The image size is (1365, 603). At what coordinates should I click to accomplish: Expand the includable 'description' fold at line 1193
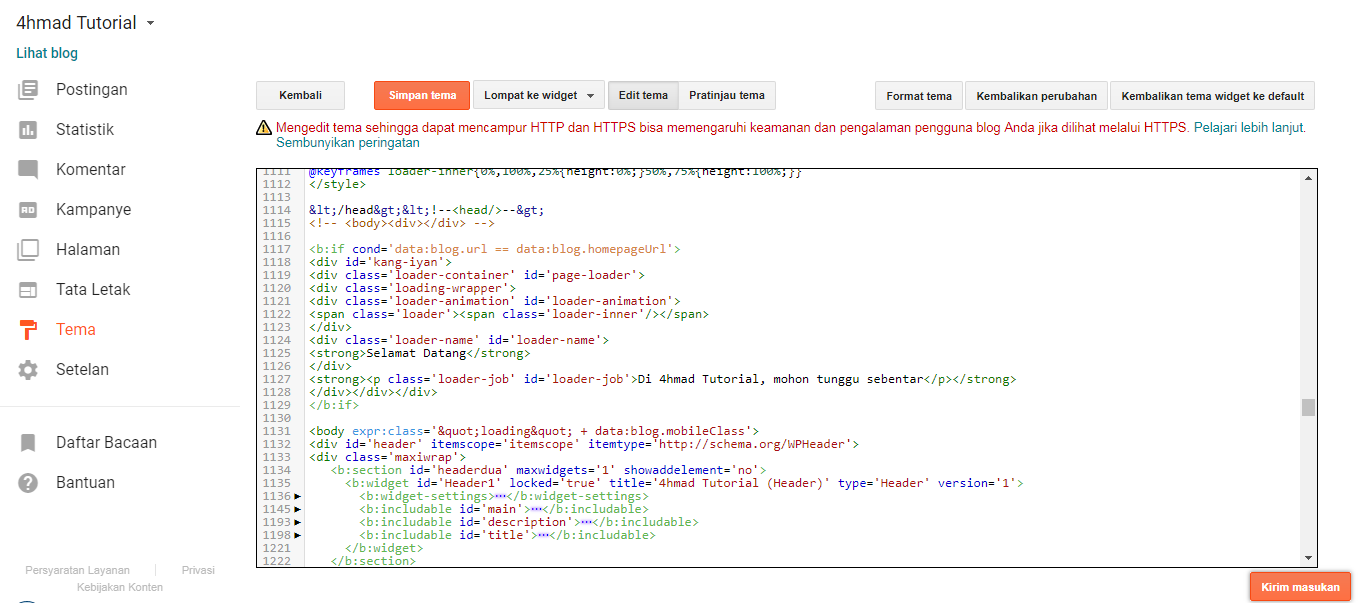pos(297,521)
